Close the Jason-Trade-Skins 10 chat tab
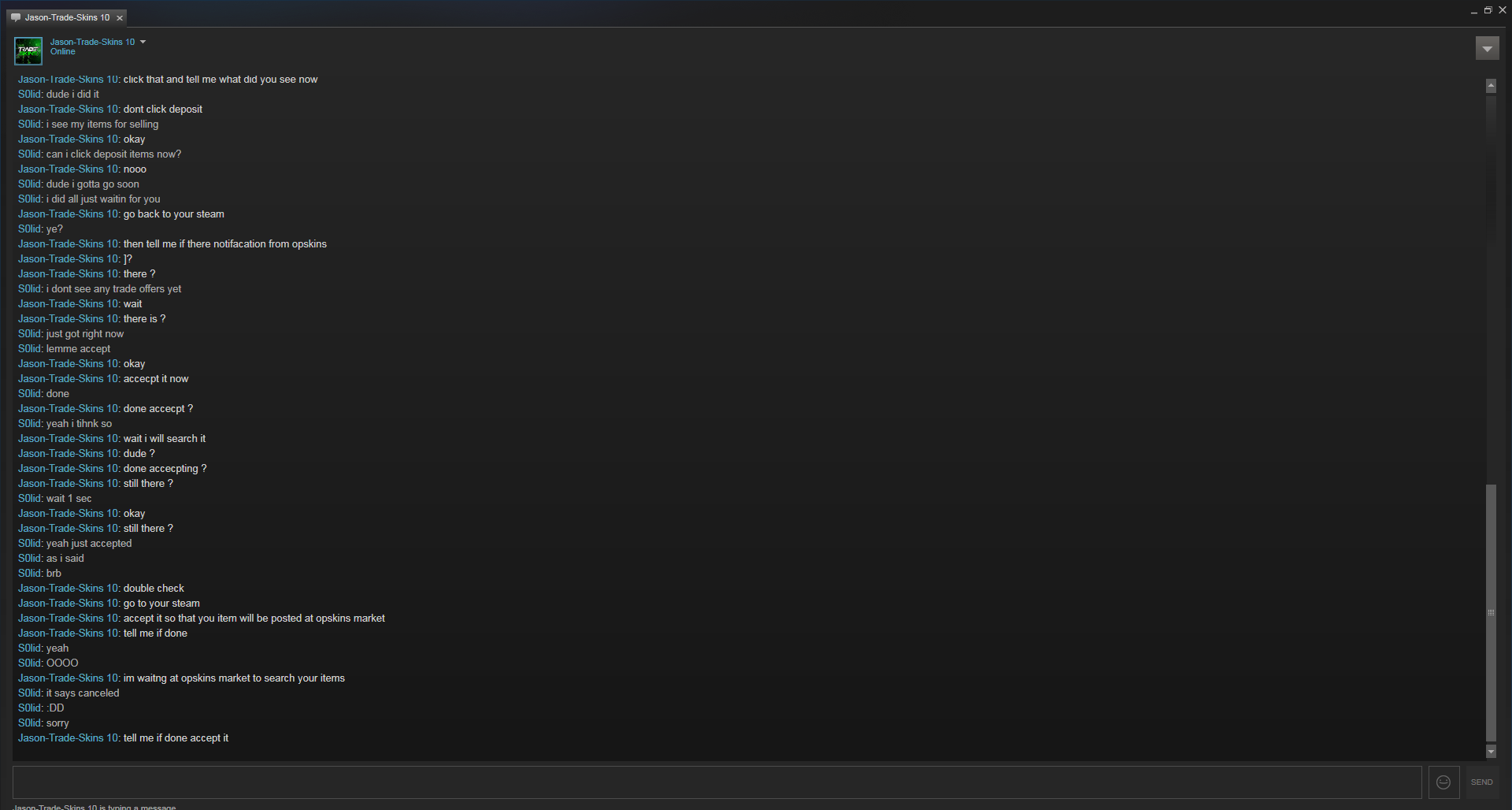Image resolution: width=1512 pixels, height=810 pixels. click(120, 18)
